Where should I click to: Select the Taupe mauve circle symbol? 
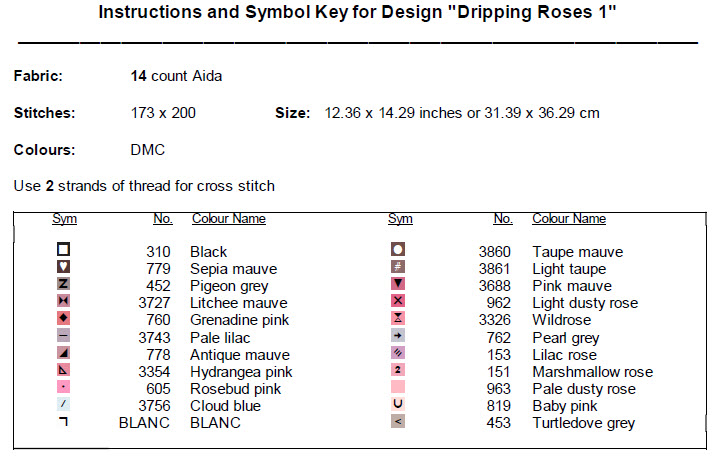(397, 250)
